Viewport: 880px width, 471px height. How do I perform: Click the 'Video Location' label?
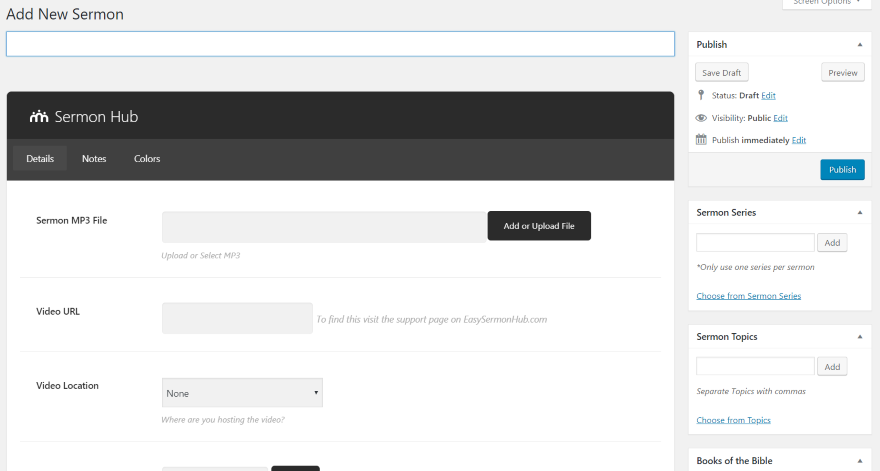point(67,386)
